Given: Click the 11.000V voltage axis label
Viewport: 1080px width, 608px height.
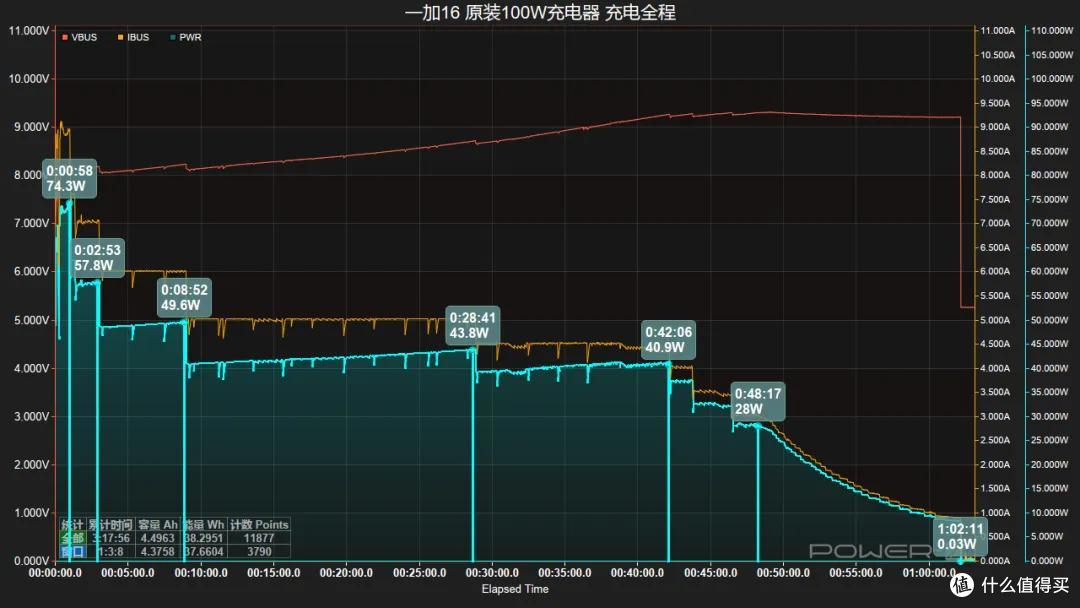Looking at the screenshot, I should tap(29, 30).
